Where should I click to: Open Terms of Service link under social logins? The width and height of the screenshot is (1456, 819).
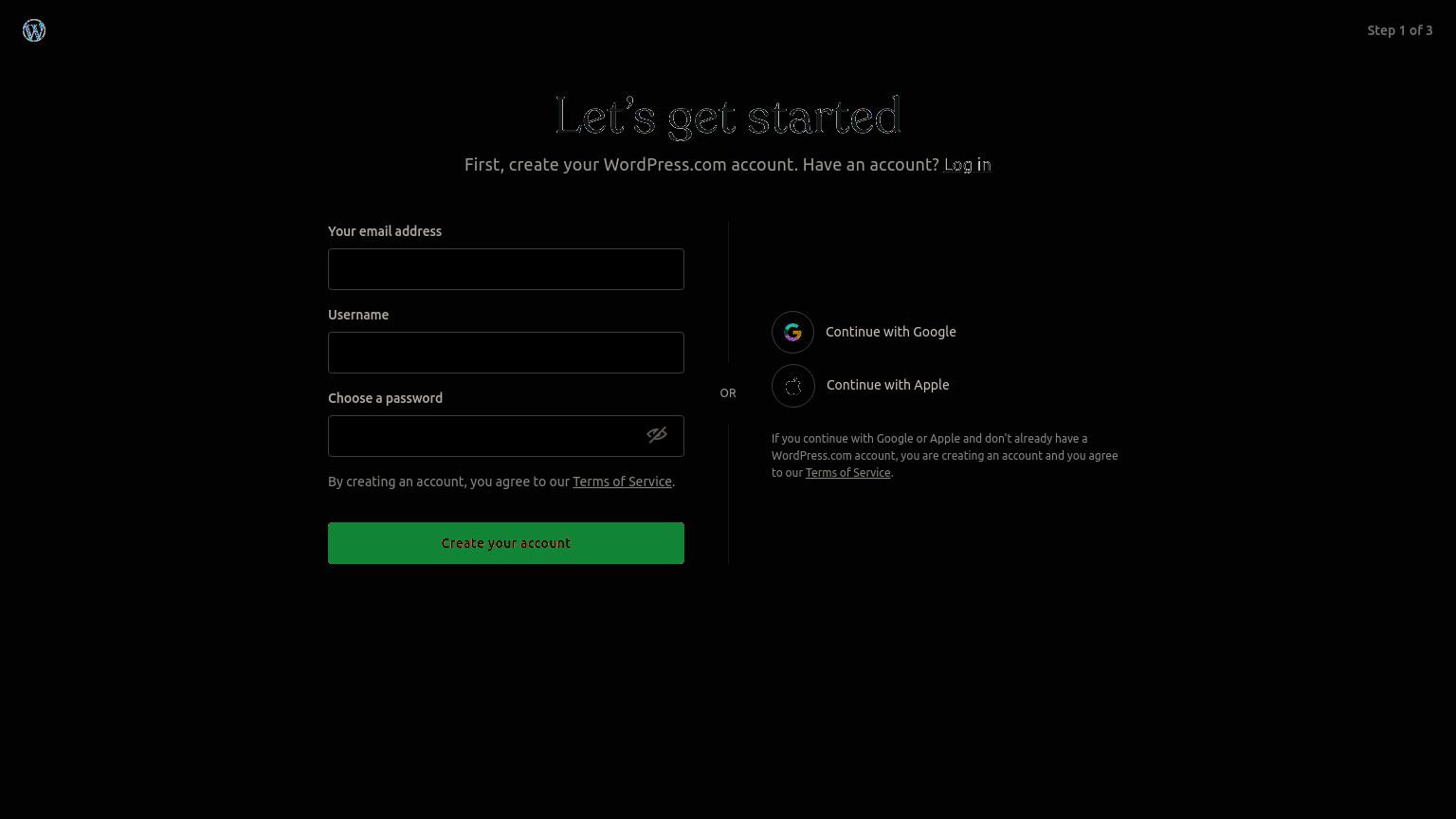(x=848, y=473)
